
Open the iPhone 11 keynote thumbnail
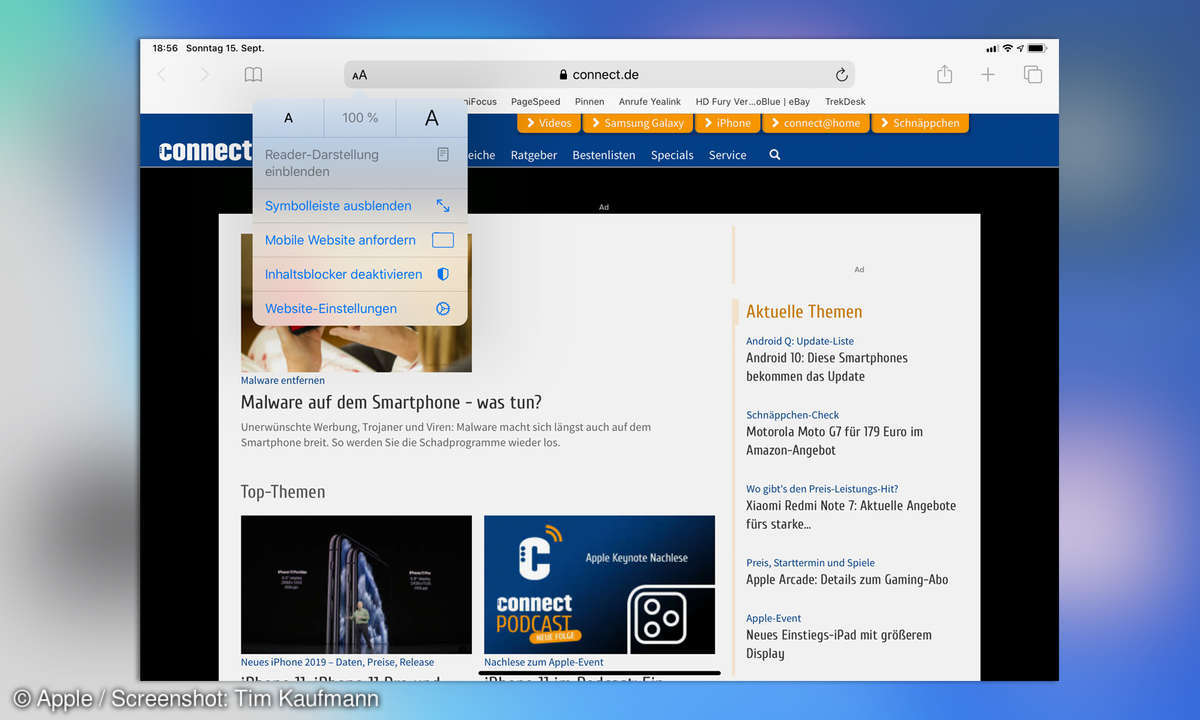click(x=356, y=584)
